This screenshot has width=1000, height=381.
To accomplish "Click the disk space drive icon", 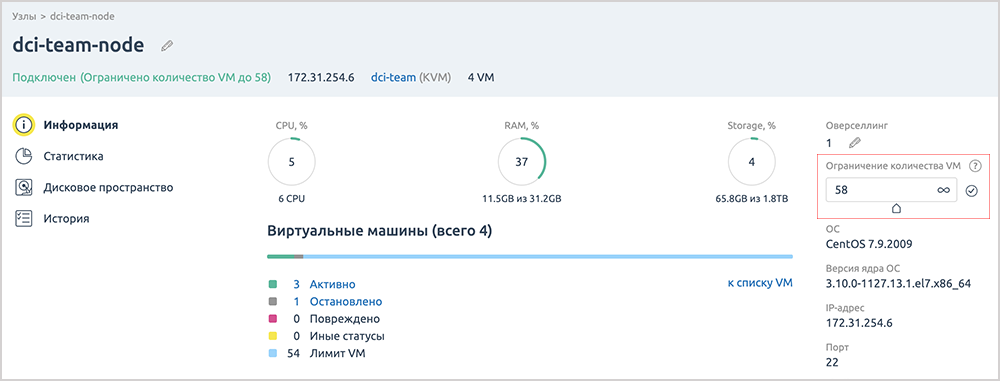I will tap(24, 188).
